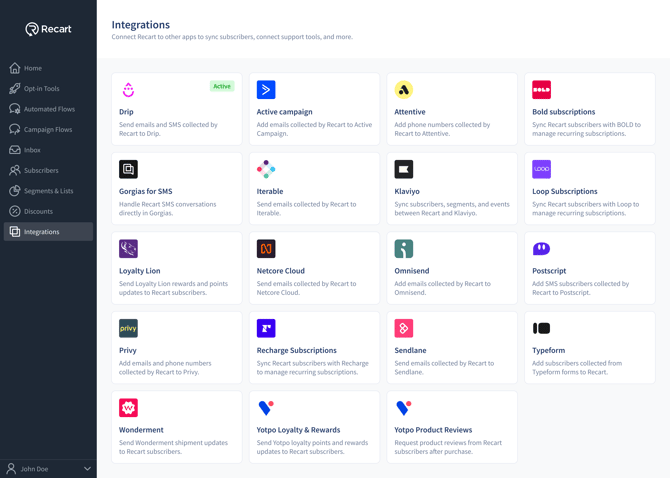Click the Opt-in Tools rocket icon

15,88
